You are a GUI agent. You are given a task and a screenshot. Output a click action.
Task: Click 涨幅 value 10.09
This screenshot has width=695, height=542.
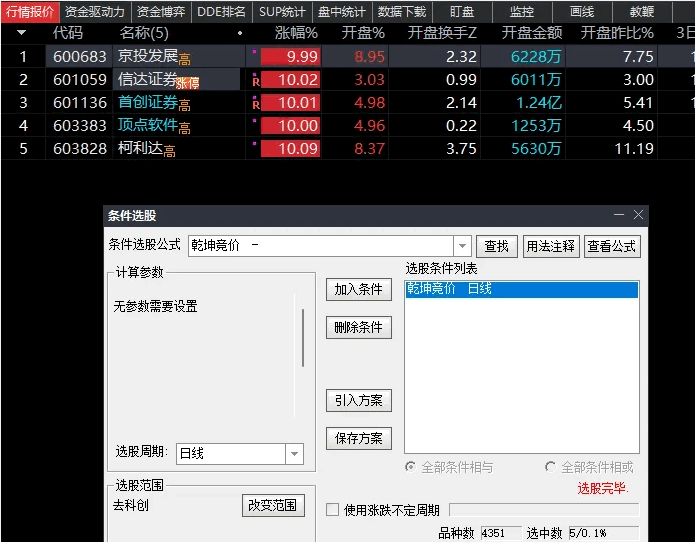pos(291,148)
